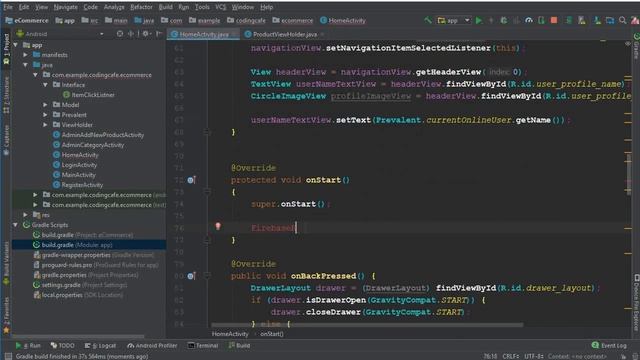Select settings.gradle file
Screen dimensions: 640x360
tap(80, 285)
